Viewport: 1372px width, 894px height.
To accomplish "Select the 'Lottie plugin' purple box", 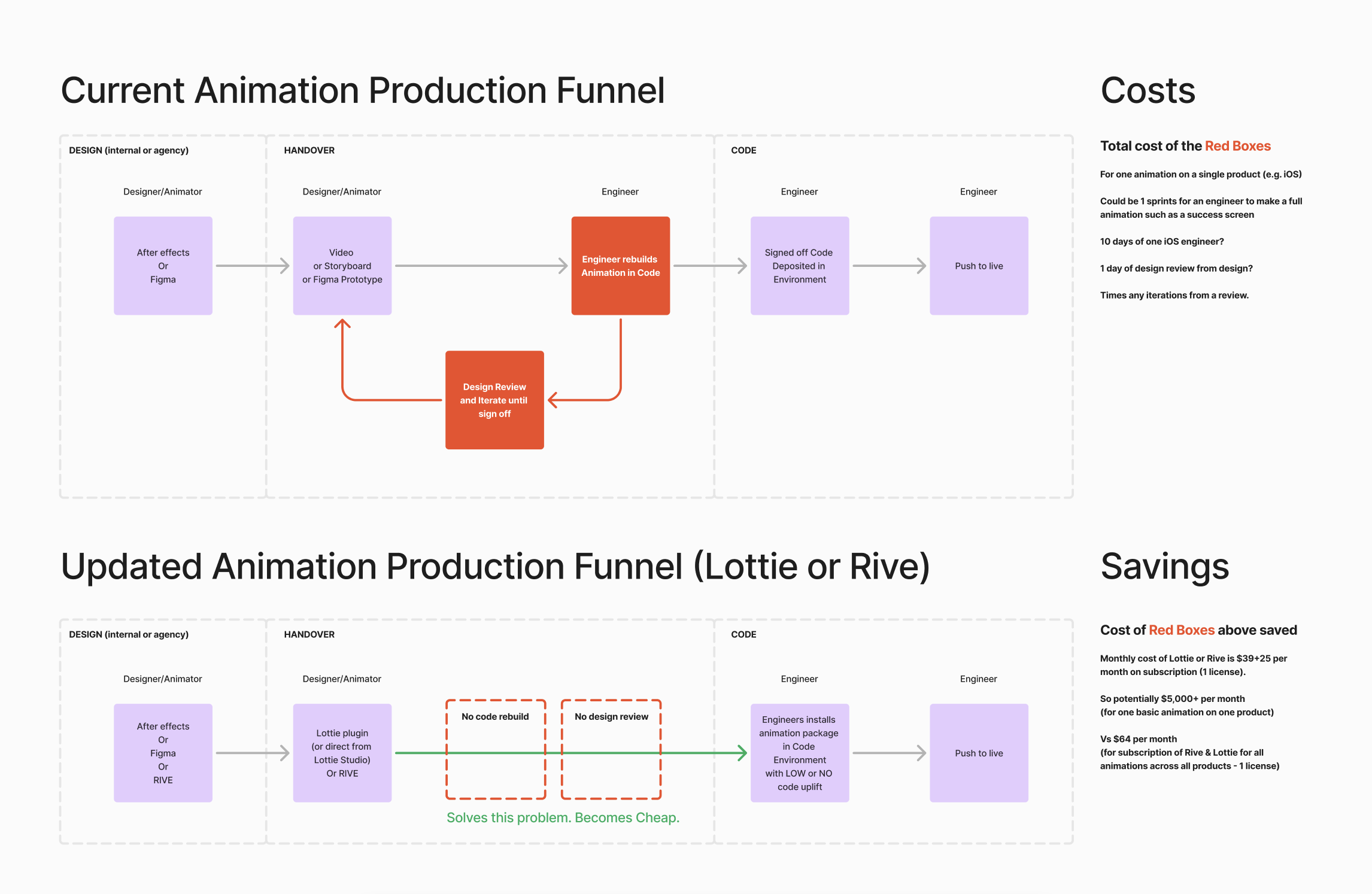I will pos(342,753).
